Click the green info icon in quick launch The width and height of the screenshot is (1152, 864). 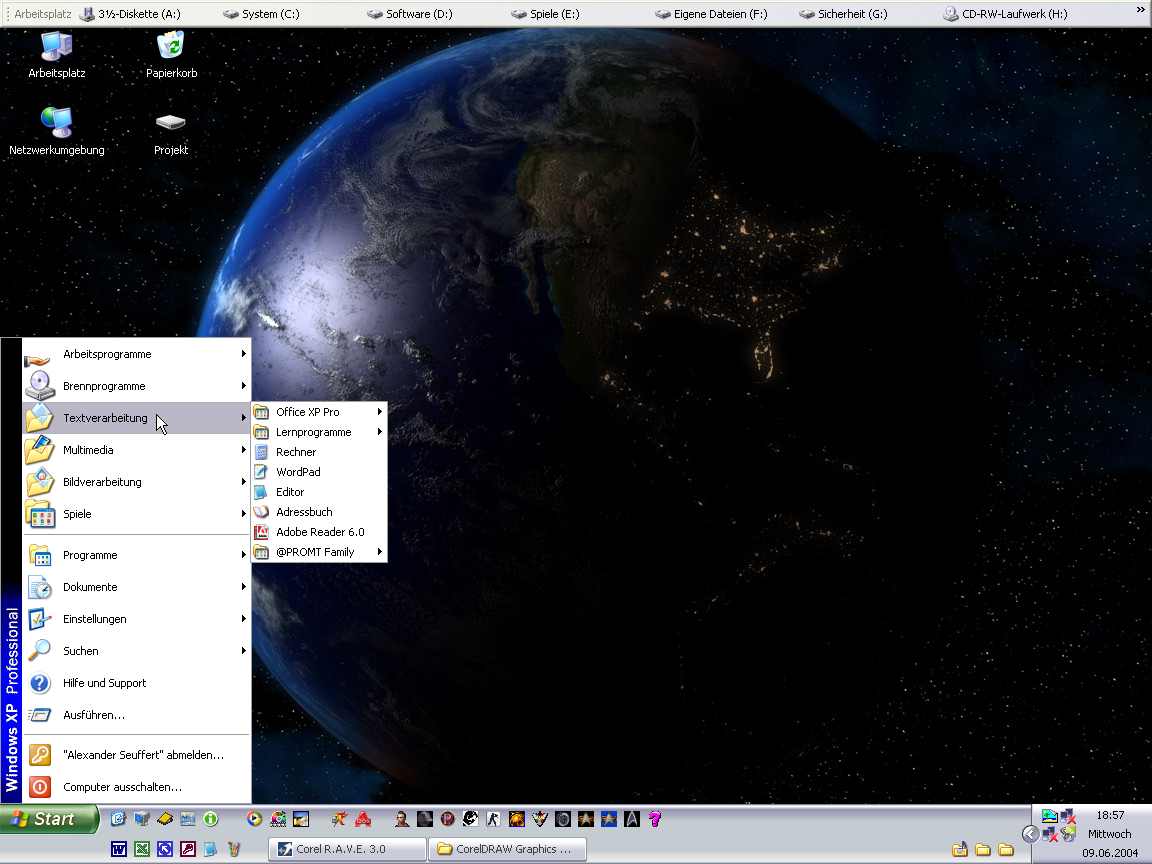[210, 819]
